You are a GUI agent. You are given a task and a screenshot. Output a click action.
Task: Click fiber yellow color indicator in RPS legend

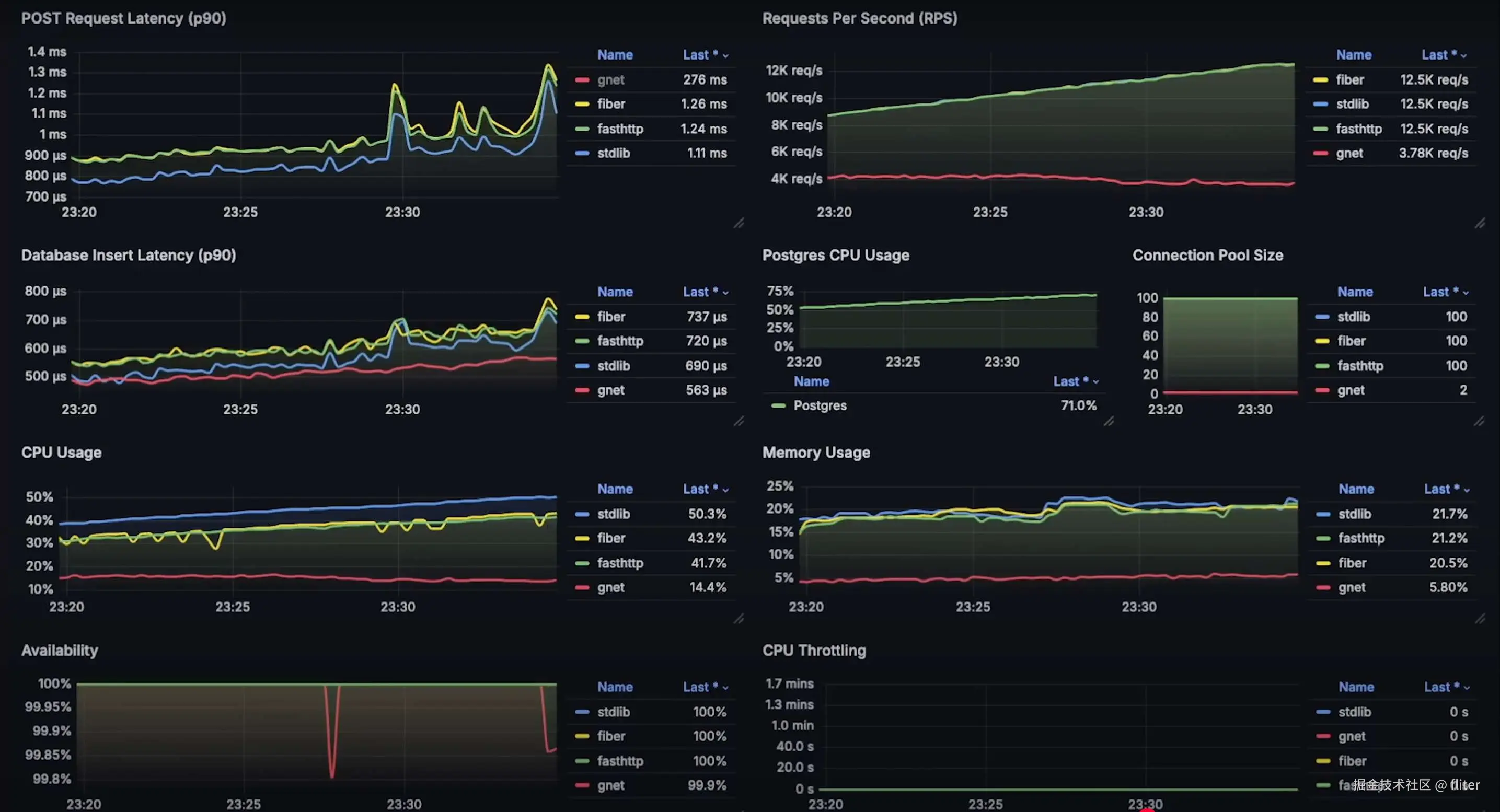point(1320,80)
